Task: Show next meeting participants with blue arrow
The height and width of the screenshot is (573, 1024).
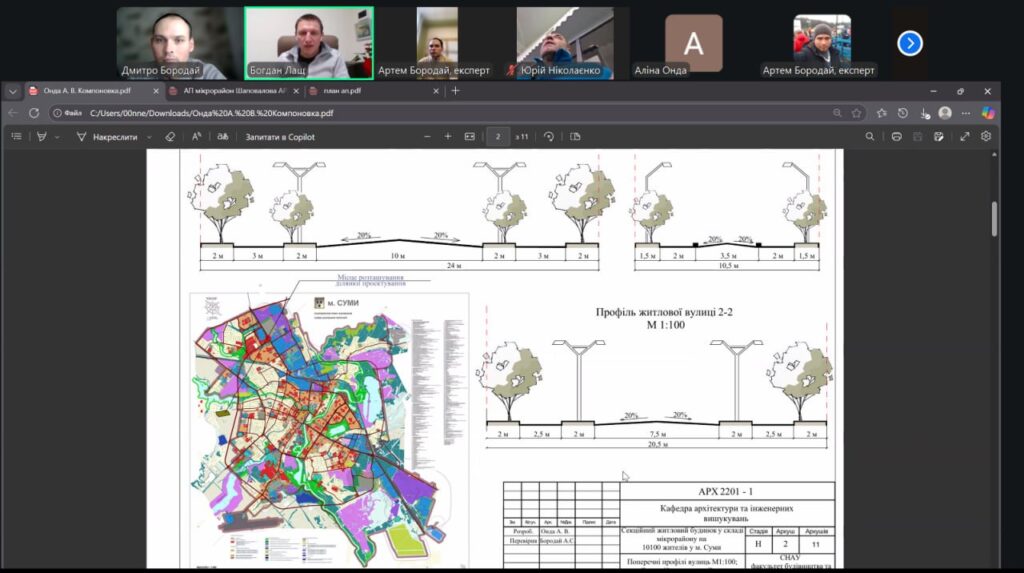Action: [909, 43]
